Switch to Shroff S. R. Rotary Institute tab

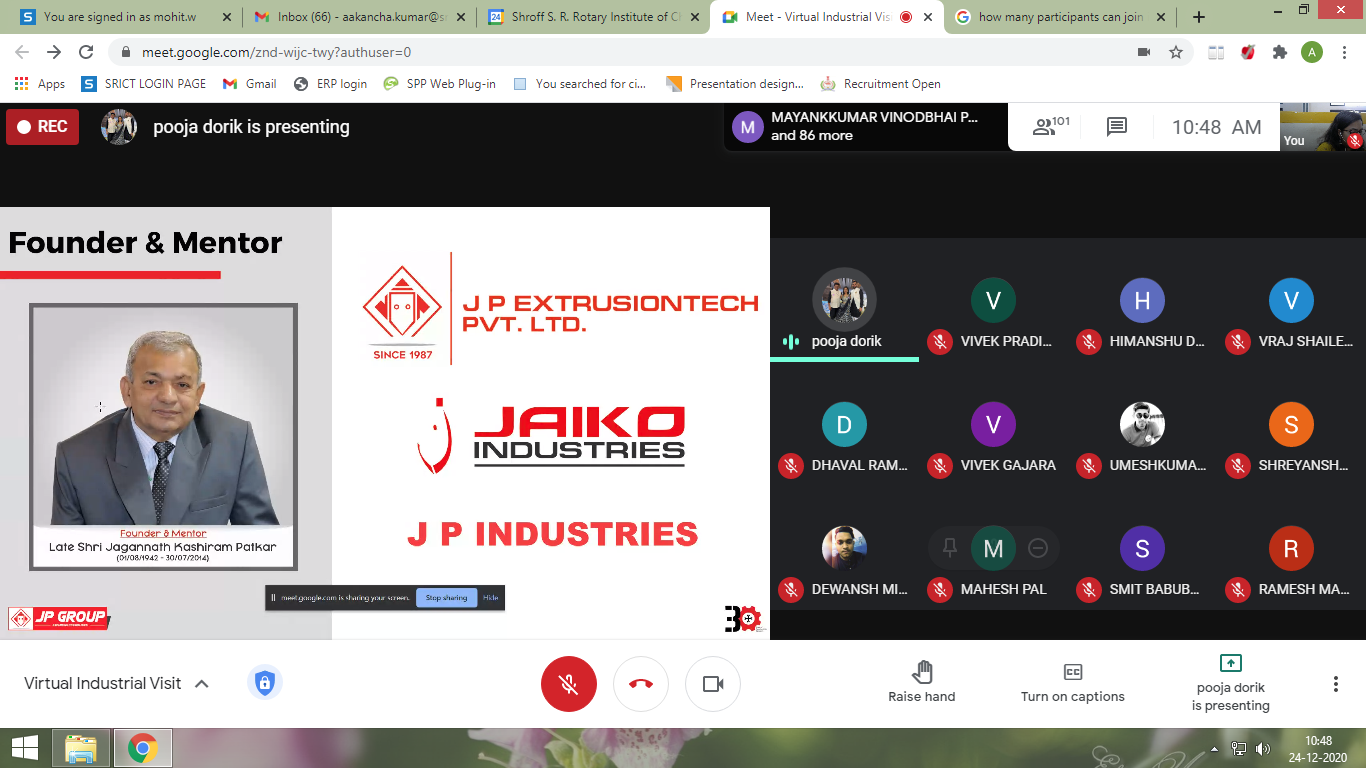pos(592,17)
